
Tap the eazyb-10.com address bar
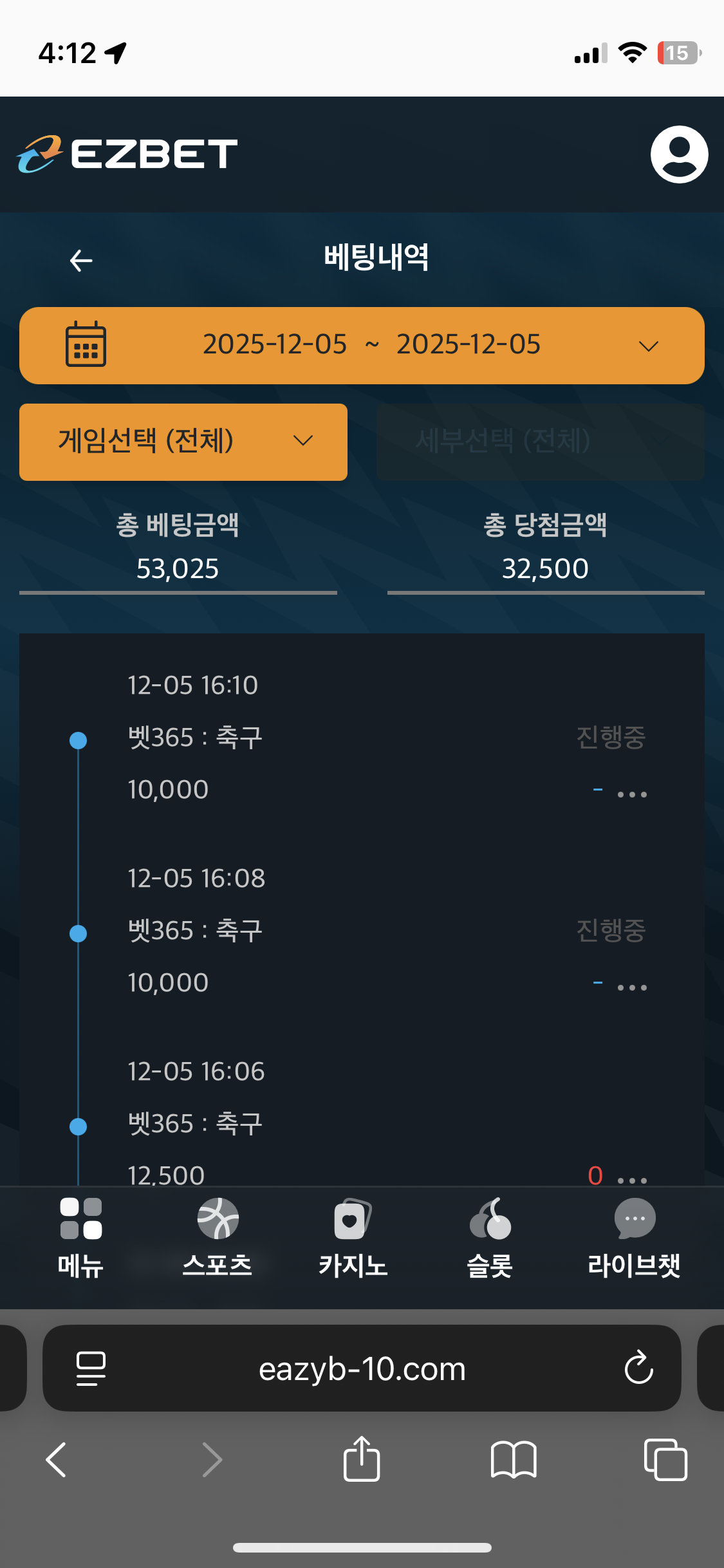pos(362,1369)
